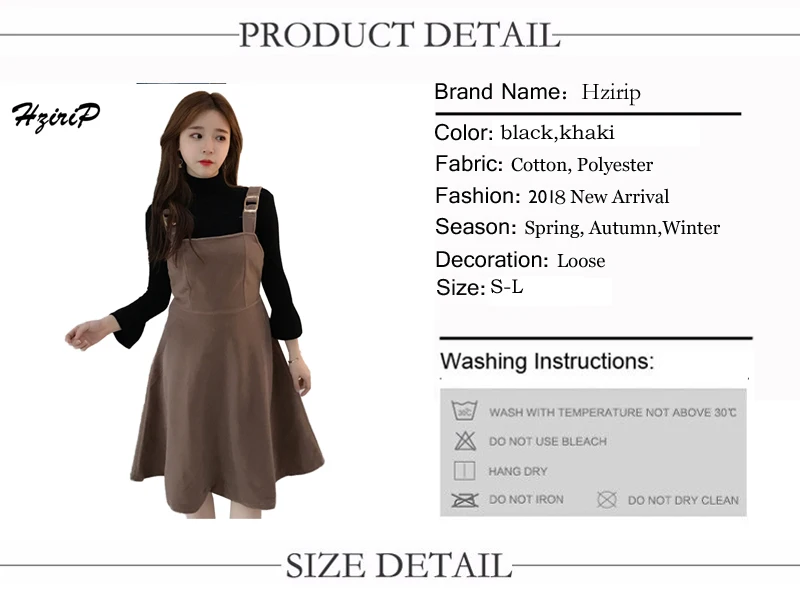Click the SIZE DETAIL heading

(398, 565)
